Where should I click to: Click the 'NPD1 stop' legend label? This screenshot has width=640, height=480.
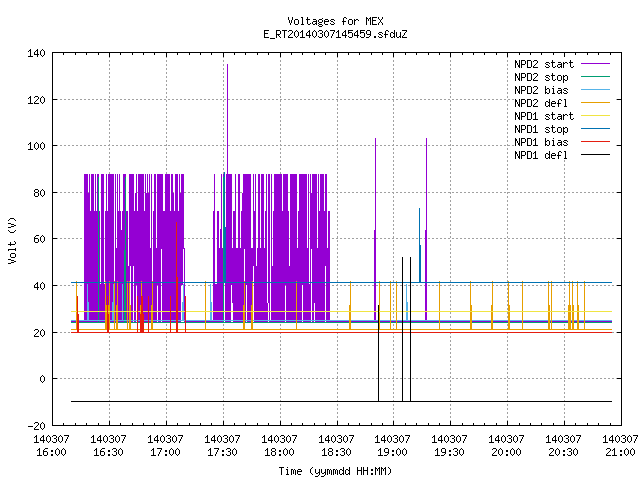(x=541, y=129)
